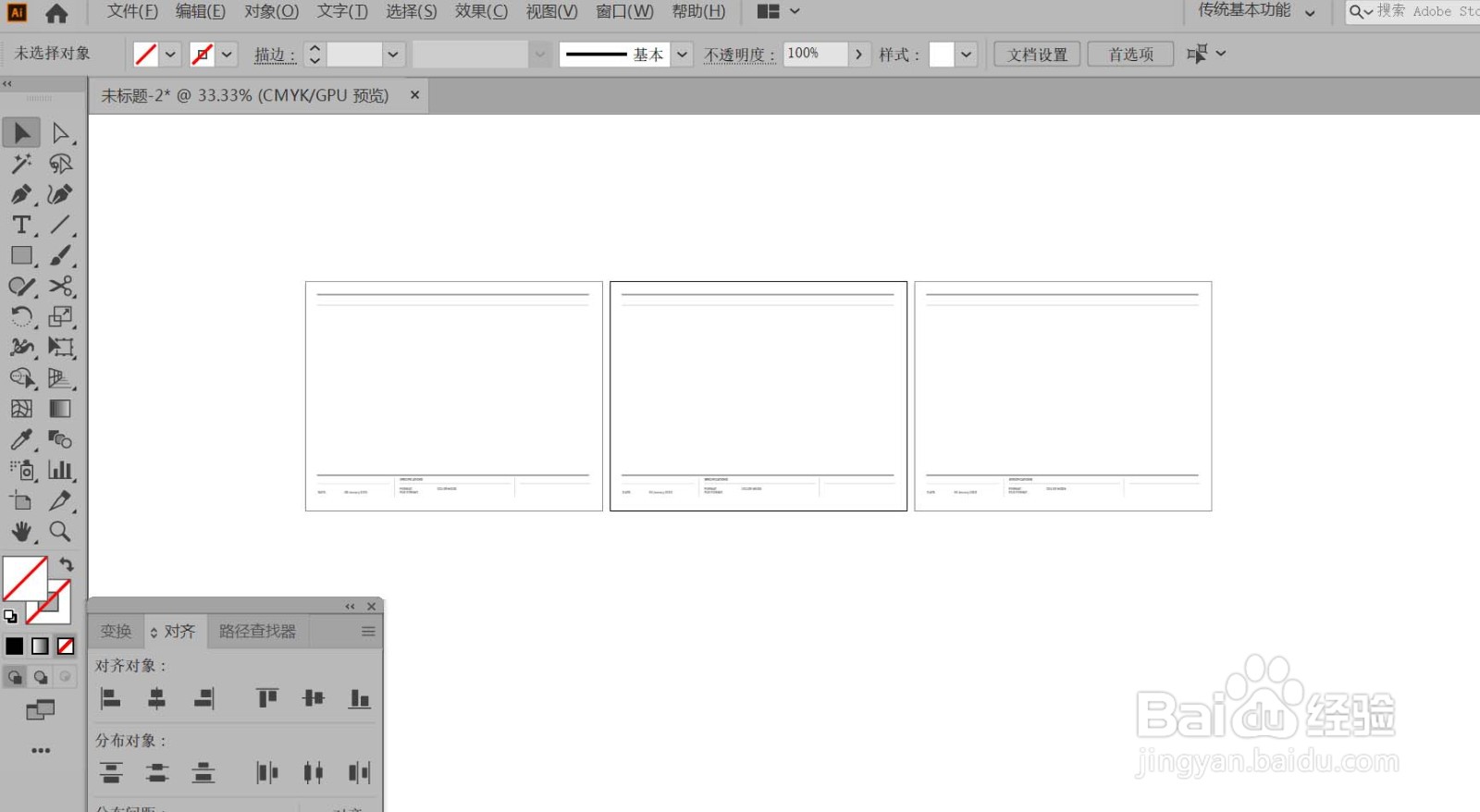Click horizontal align left icon

pos(110,698)
